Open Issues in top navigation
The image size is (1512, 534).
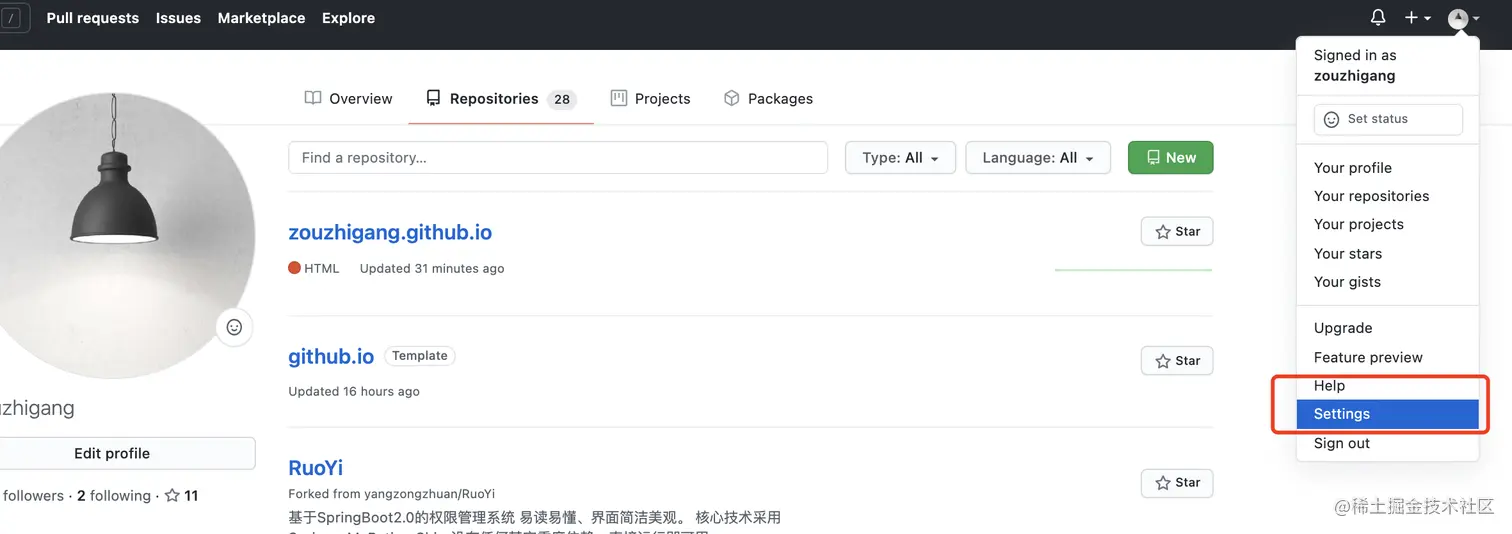(178, 18)
